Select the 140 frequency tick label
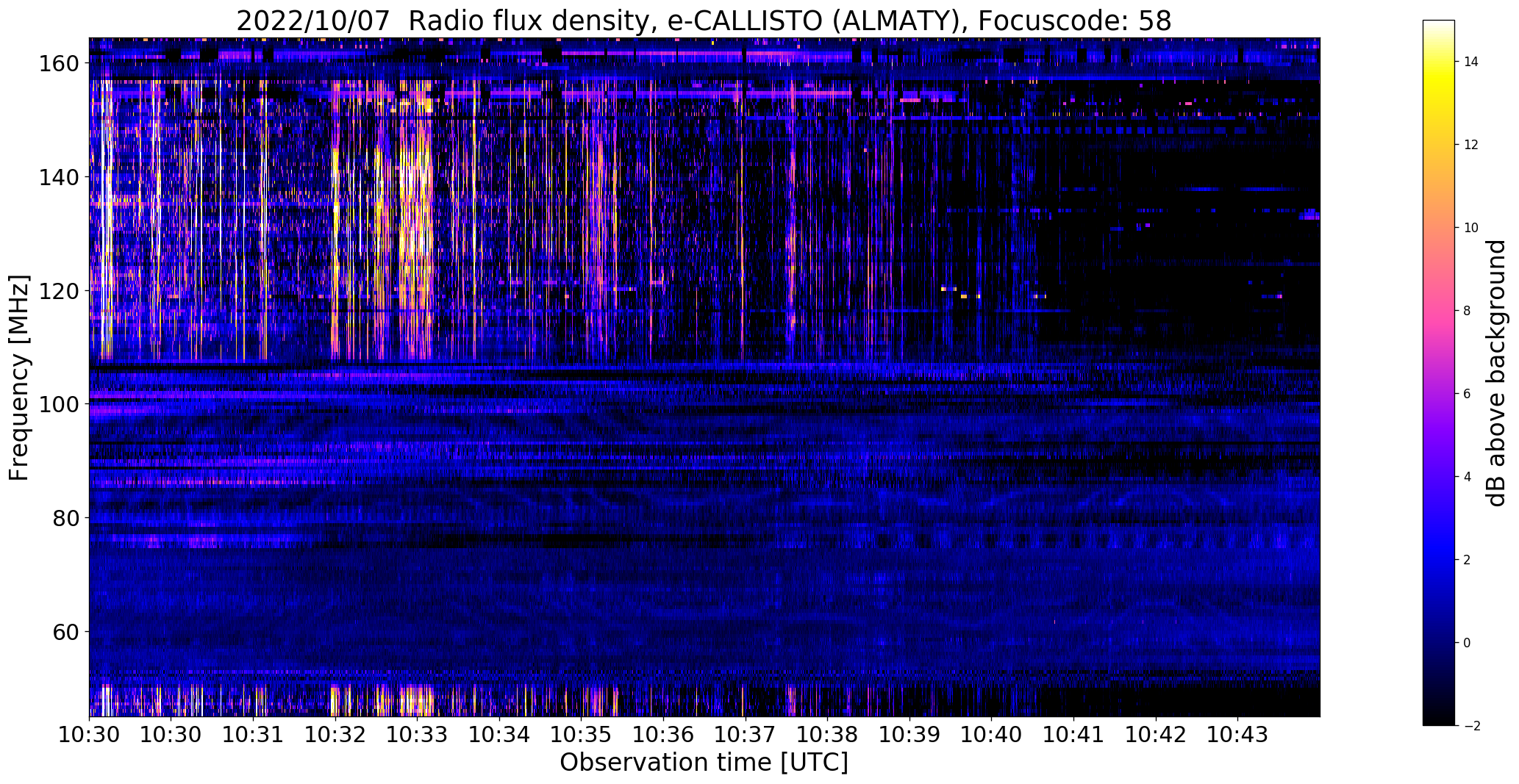Image resolution: width=1519 pixels, height=784 pixels. tap(57, 177)
